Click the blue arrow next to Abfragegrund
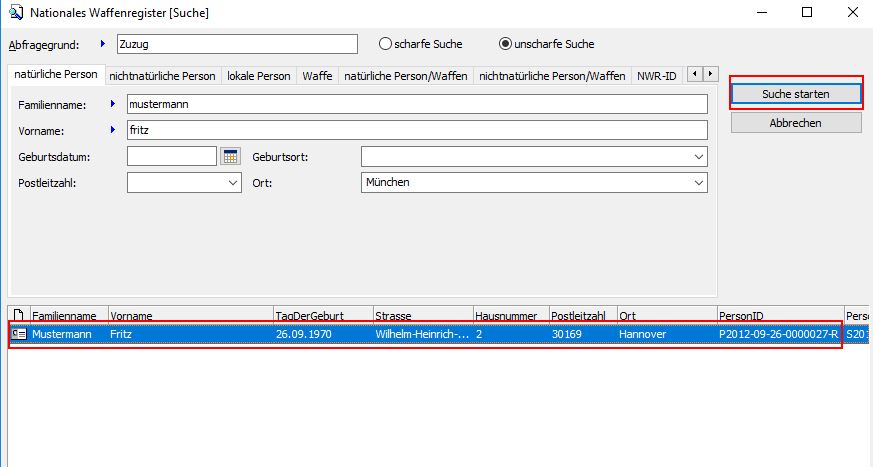Image resolution: width=873 pixels, height=467 pixels. pyautogui.click(x=103, y=44)
